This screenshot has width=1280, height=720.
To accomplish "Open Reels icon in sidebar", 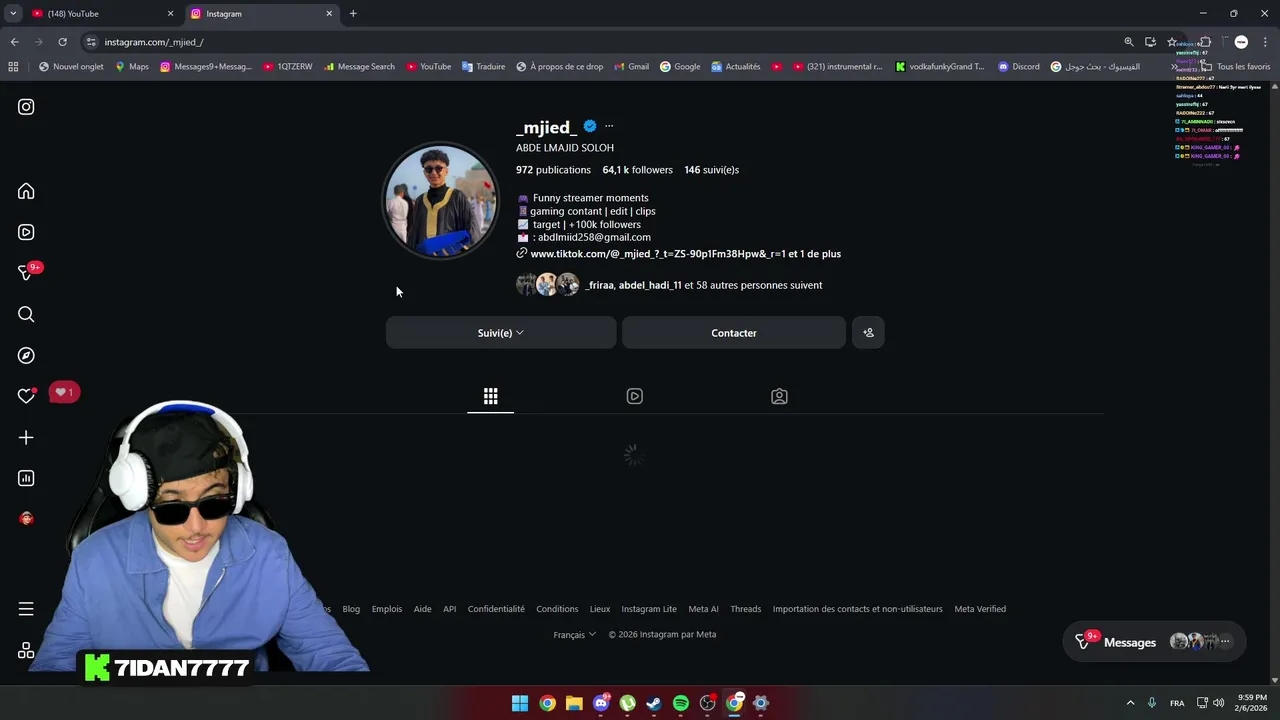I will coord(26,232).
